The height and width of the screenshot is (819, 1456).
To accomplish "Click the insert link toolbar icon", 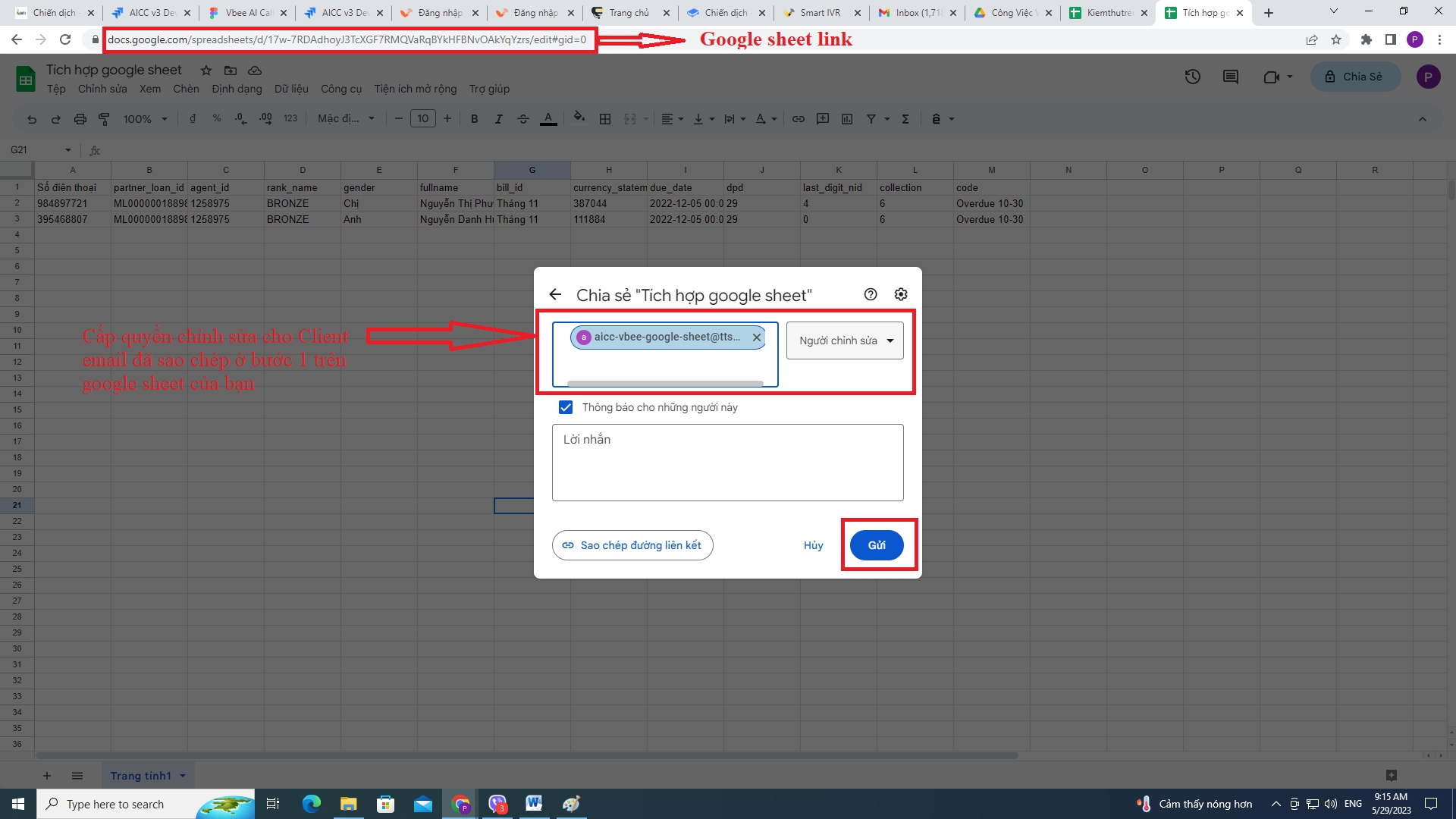I will 798,119.
